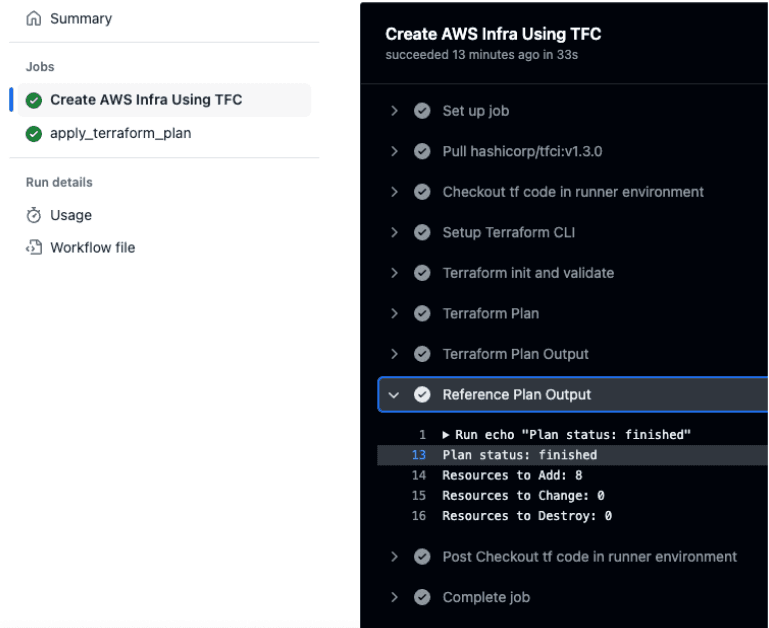Viewport: 769px width, 628px height.
Task: Click success check icon of Complete job
Action: click(423, 597)
